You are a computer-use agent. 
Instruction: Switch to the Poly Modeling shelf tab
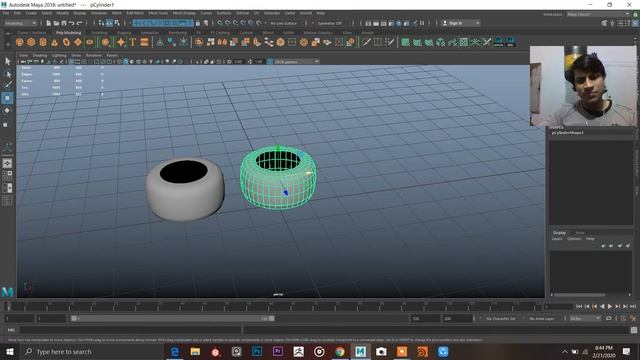click(69, 33)
